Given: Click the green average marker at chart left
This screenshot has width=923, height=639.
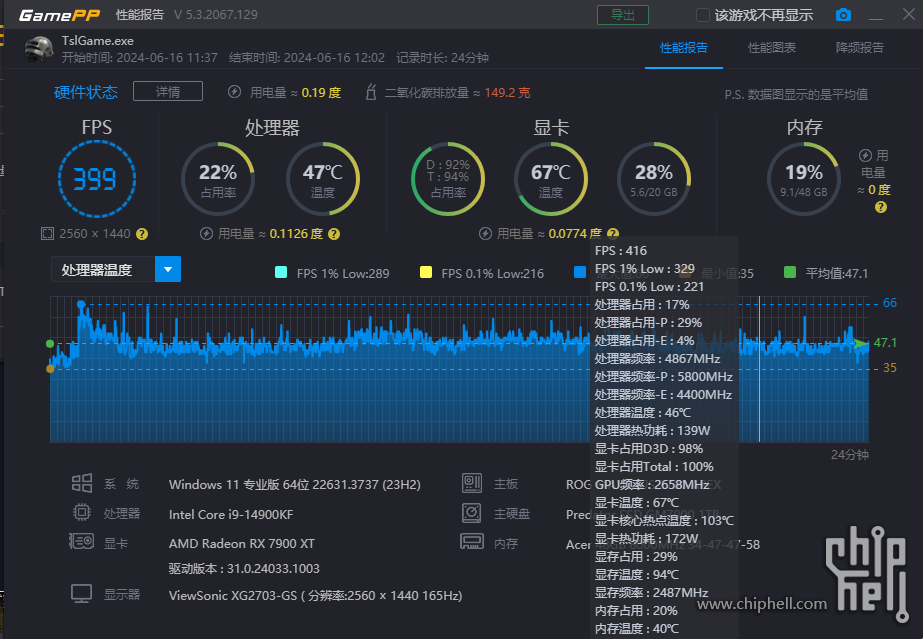Looking at the screenshot, I should point(50,344).
